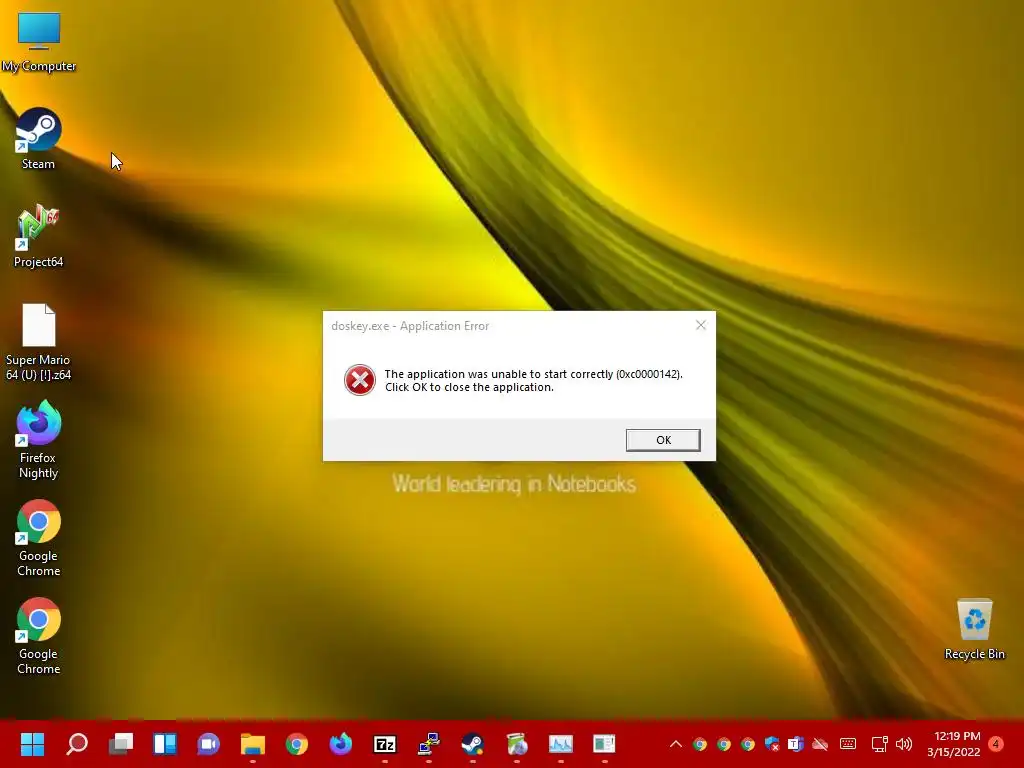Open notification center badge showing 4
1024x768 pixels.
[x=996, y=744]
